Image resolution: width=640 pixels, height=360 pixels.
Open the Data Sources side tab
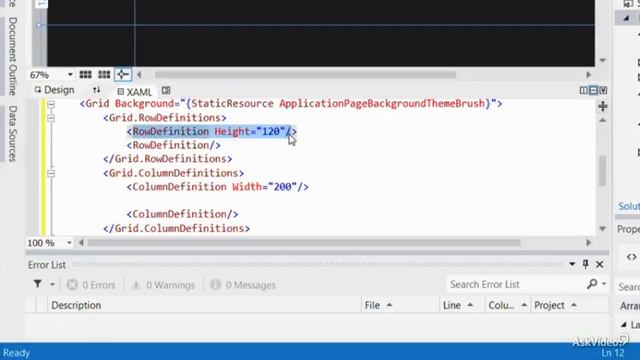pos(13,134)
